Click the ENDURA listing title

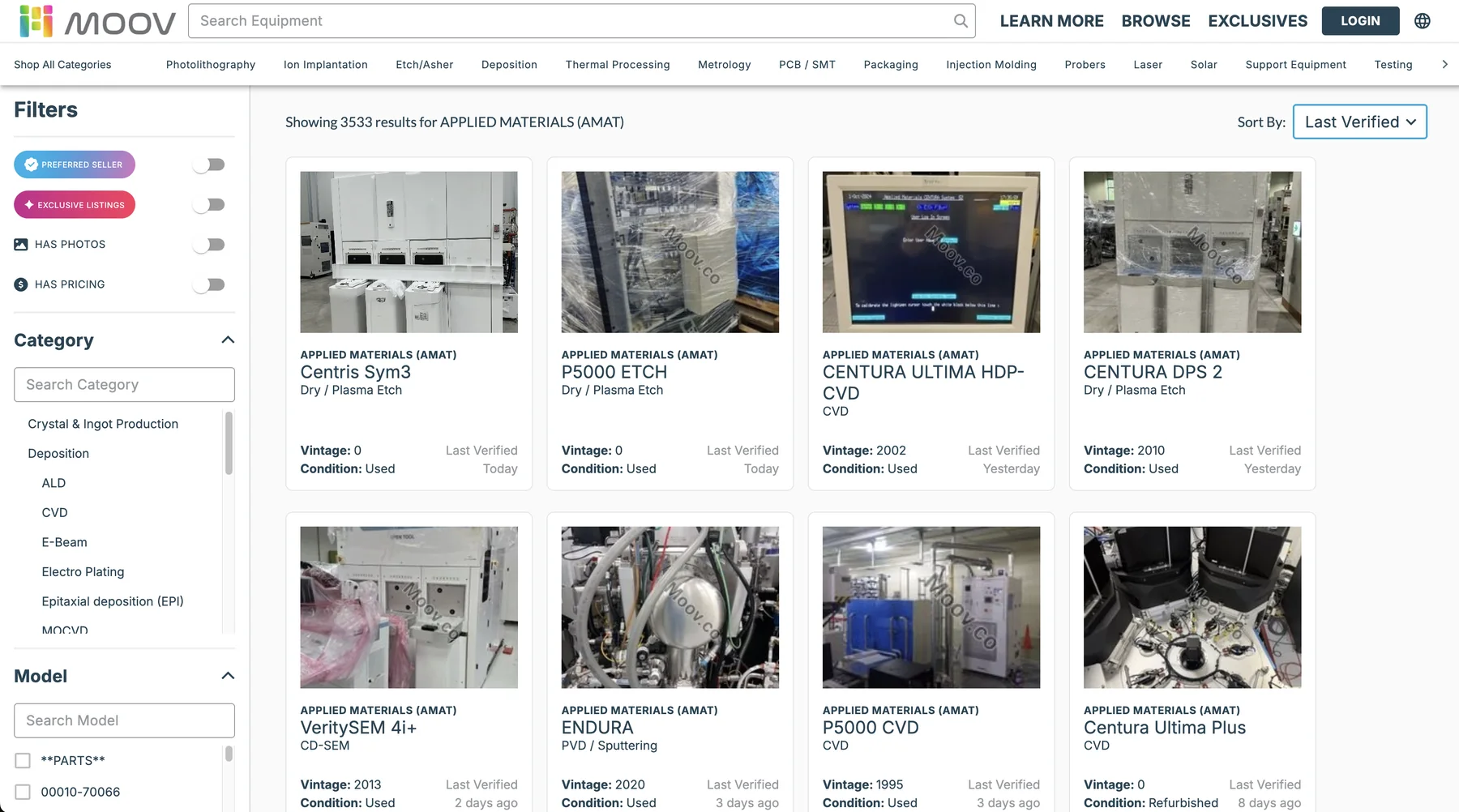point(597,728)
